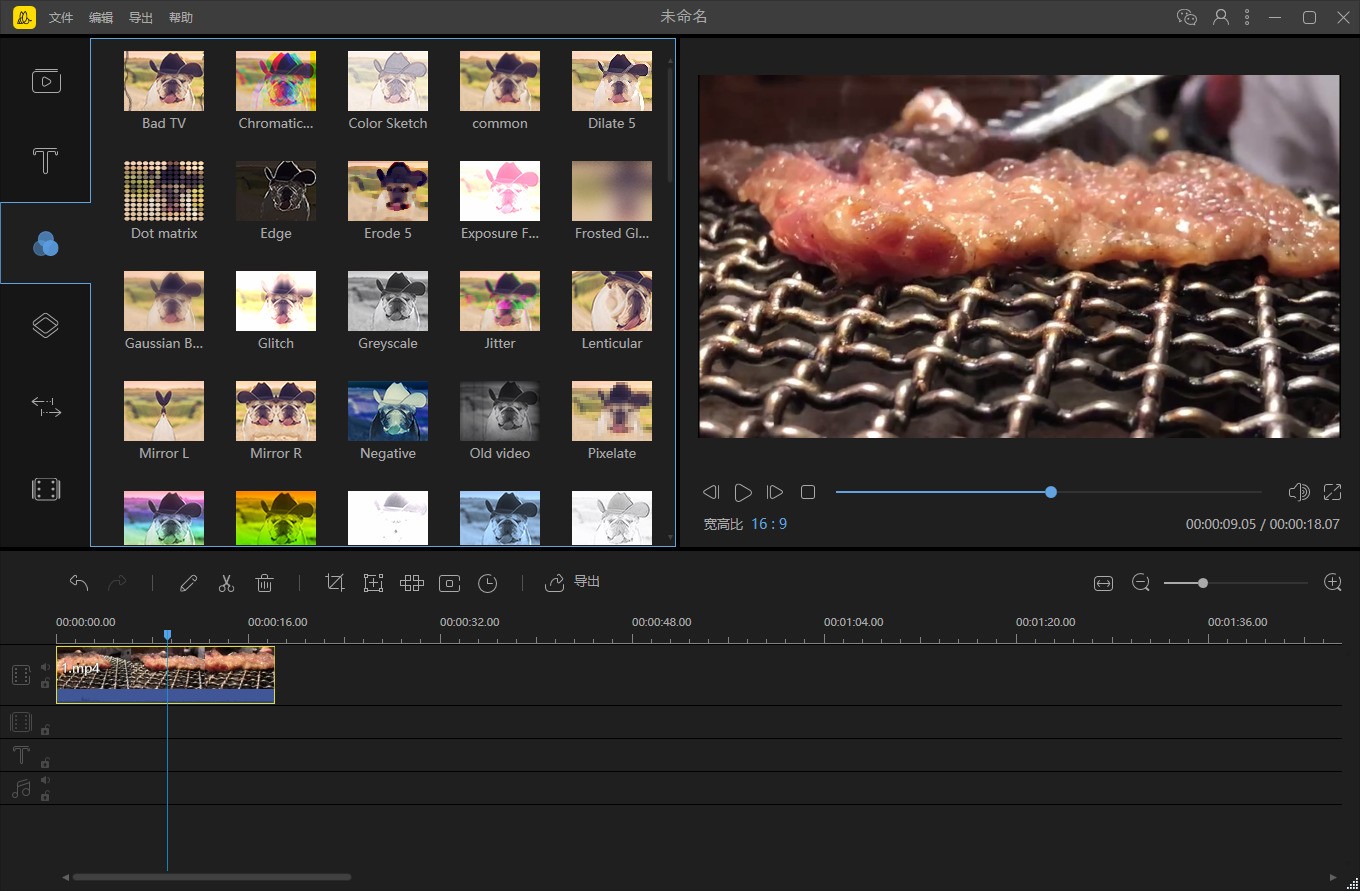This screenshot has width=1360, height=891.
Task: Select the Filters sidebar tab
Action: click(x=46, y=243)
